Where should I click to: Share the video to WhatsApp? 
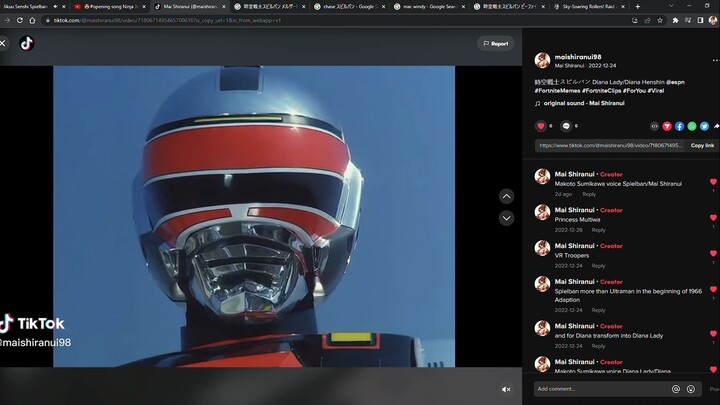(692, 126)
